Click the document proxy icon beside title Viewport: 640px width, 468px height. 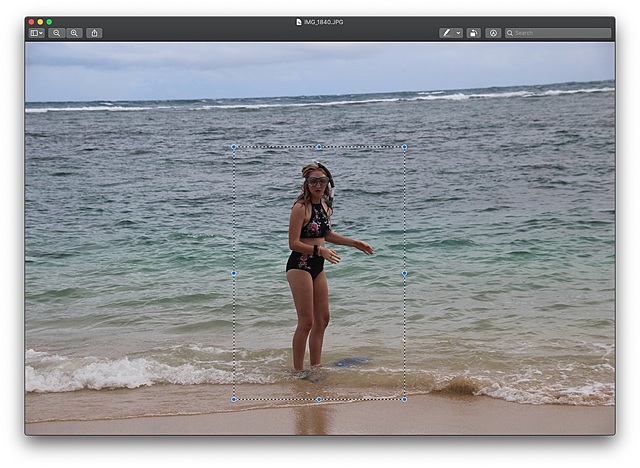[299, 22]
